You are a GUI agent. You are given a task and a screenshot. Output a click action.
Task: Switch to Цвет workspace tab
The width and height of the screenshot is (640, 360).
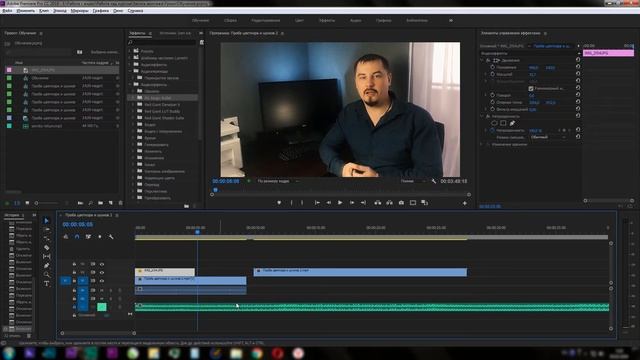coord(299,20)
